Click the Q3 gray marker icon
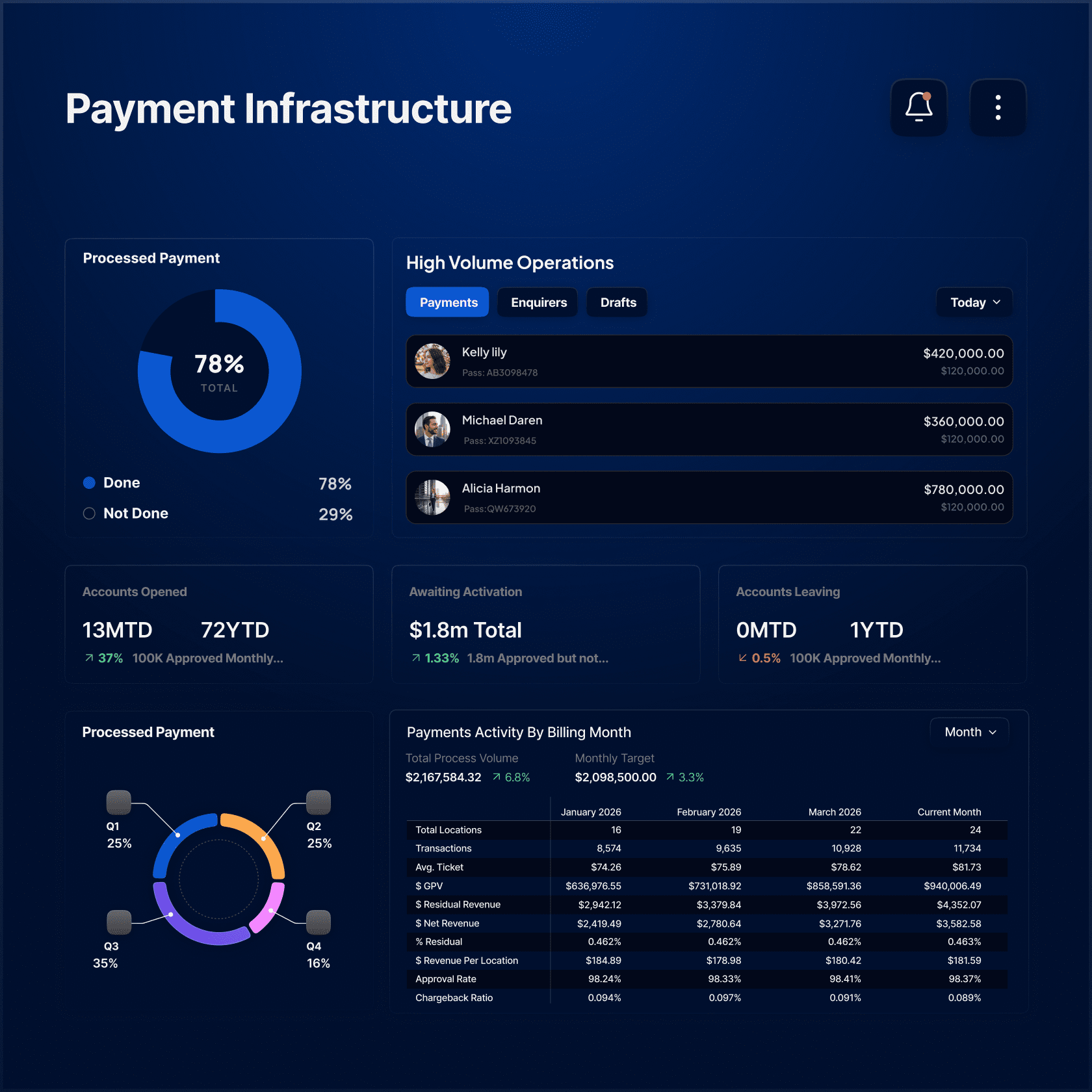 [119, 922]
